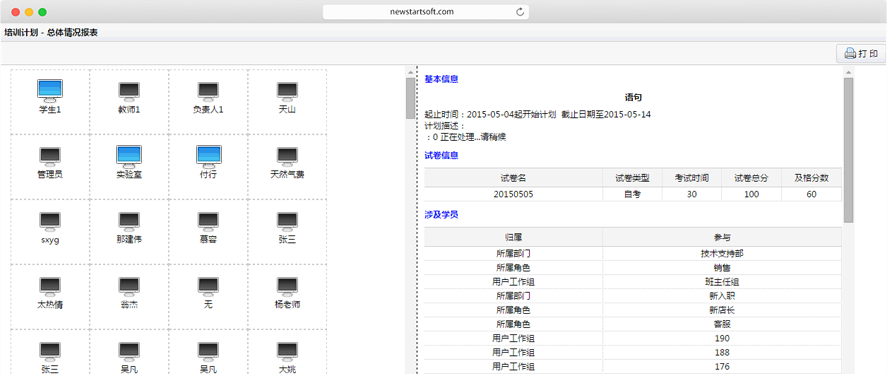Click the plan title 语句
The height and width of the screenshot is (374, 887).
[x=633, y=97]
